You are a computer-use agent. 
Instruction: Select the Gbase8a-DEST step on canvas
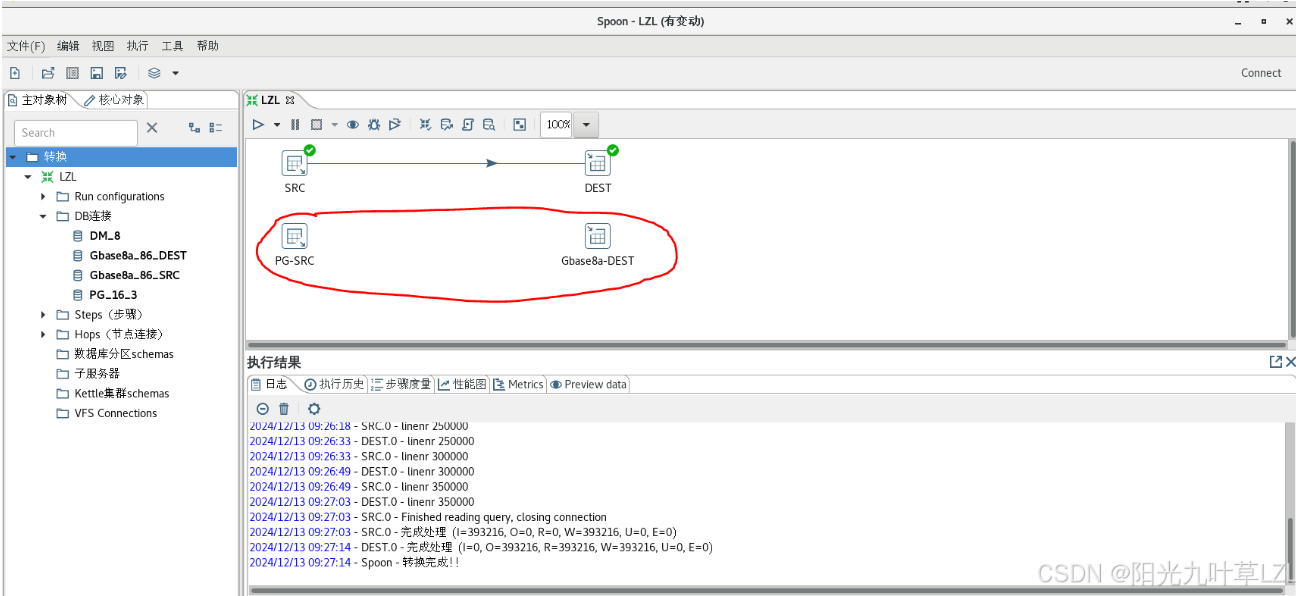(x=598, y=236)
